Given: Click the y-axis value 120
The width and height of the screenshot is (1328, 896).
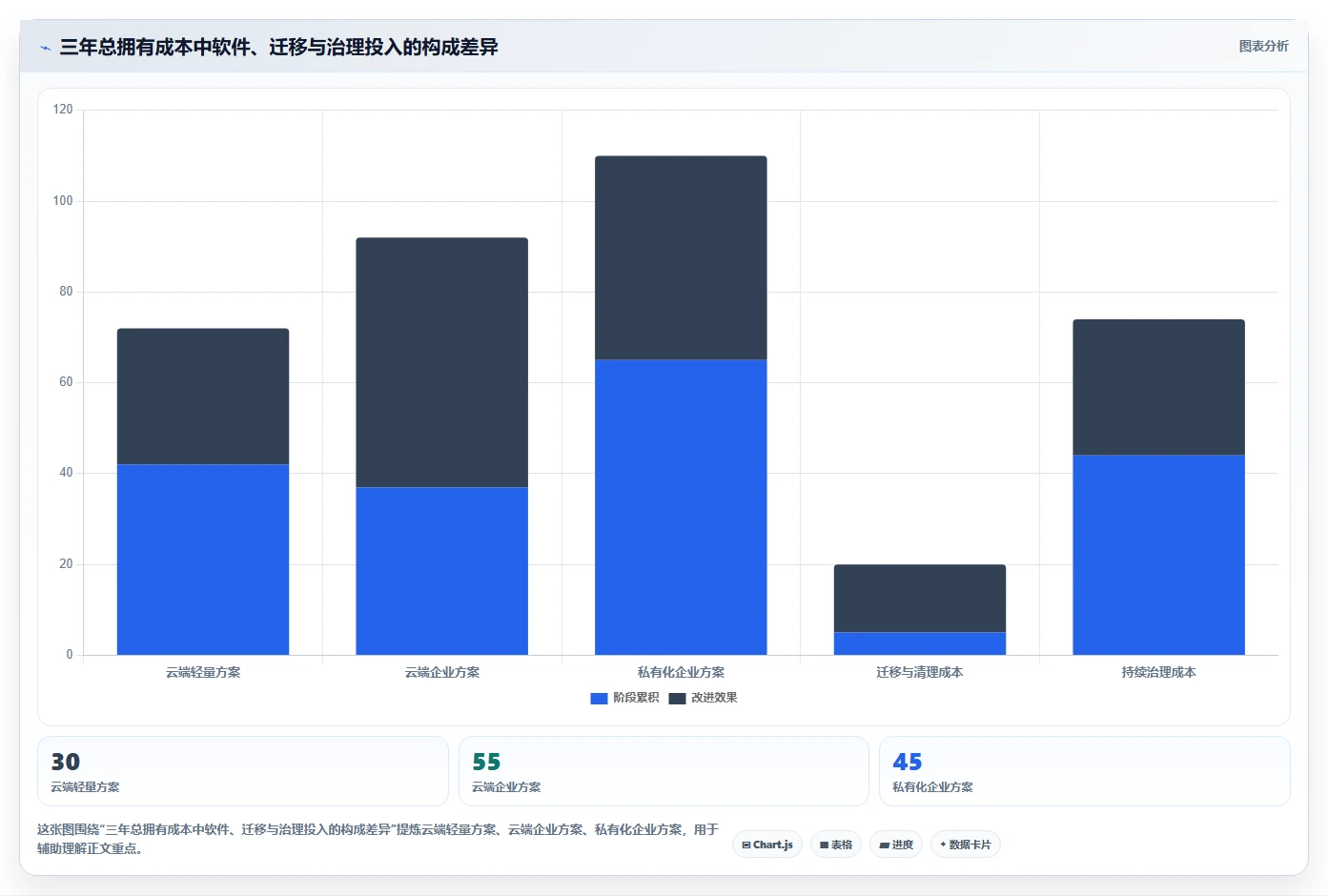Looking at the screenshot, I should pyautogui.click(x=63, y=110).
